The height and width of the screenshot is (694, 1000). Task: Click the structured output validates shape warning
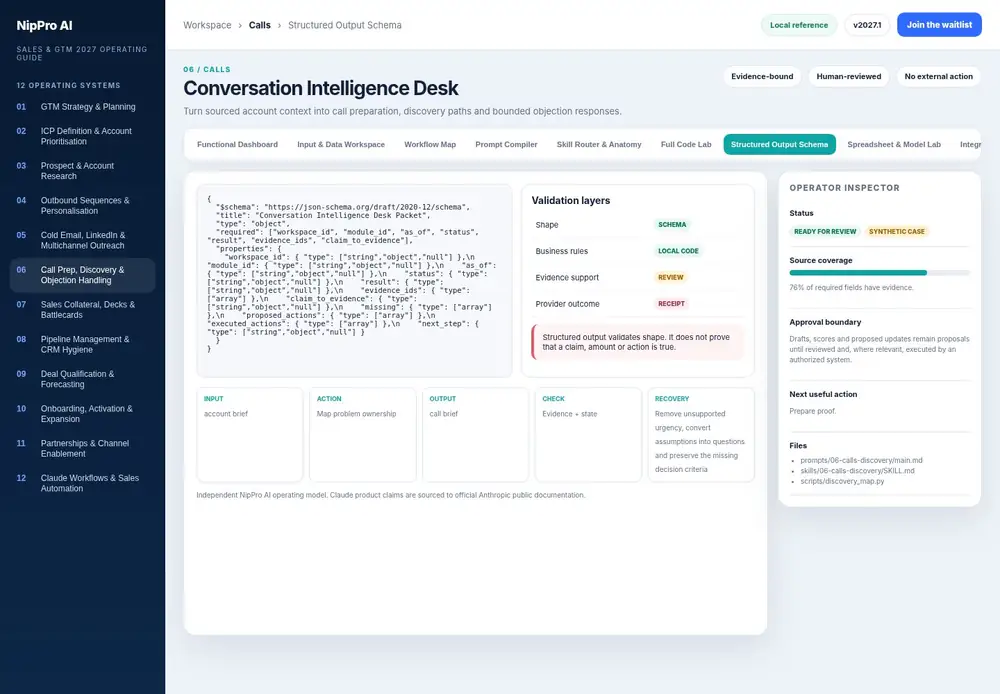[638, 342]
